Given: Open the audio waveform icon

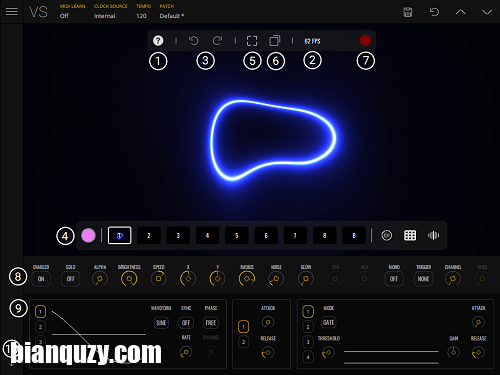Looking at the screenshot, I should (x=433, y=235).
